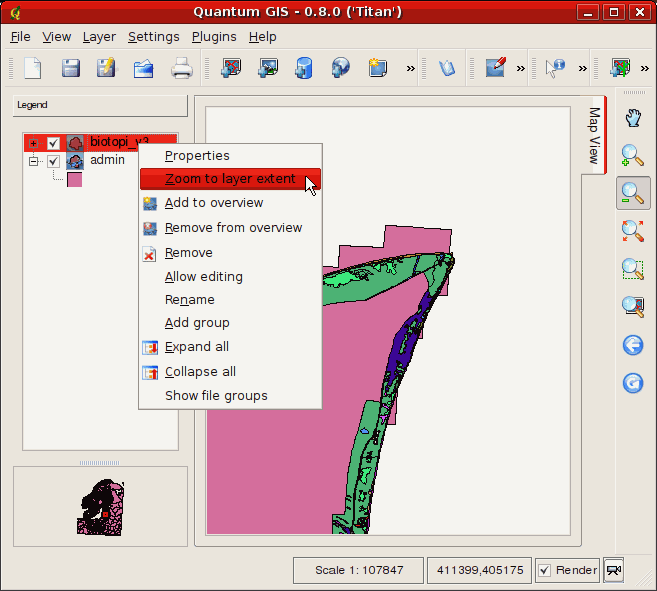The height and width of the screenshot is (591, 657).
Task: Select the Zoom Out tool
Action: tap(633, 193)
